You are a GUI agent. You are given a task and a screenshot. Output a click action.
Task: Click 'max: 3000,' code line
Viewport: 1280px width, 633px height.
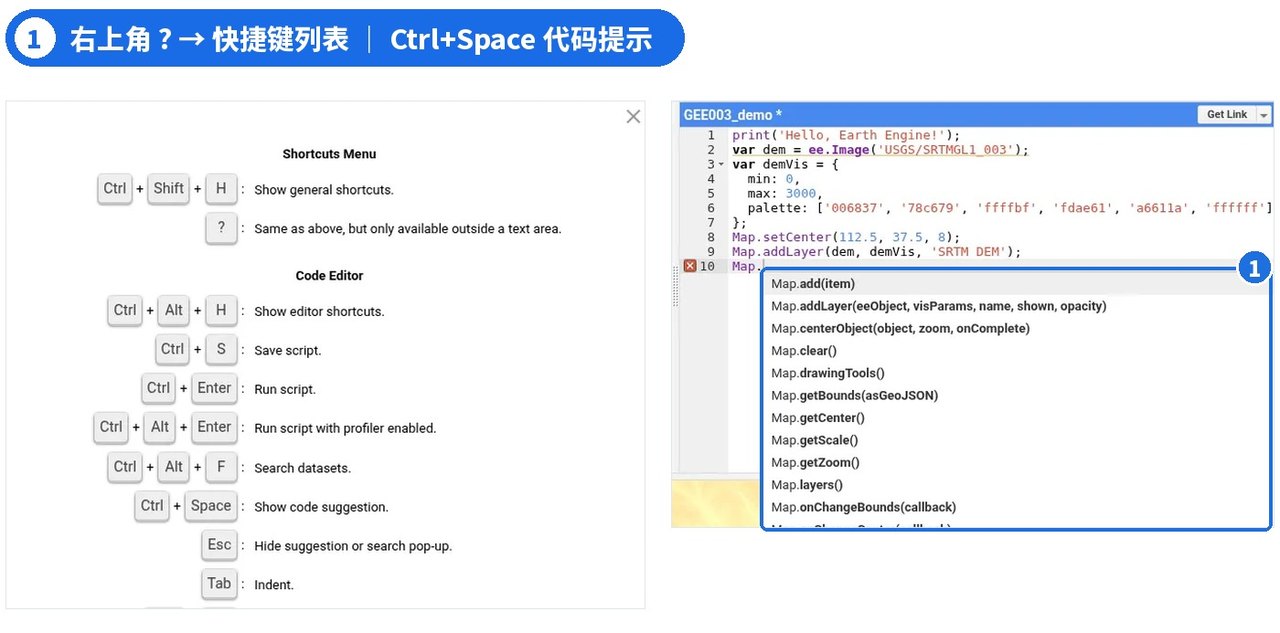click(x=784, y=193)
